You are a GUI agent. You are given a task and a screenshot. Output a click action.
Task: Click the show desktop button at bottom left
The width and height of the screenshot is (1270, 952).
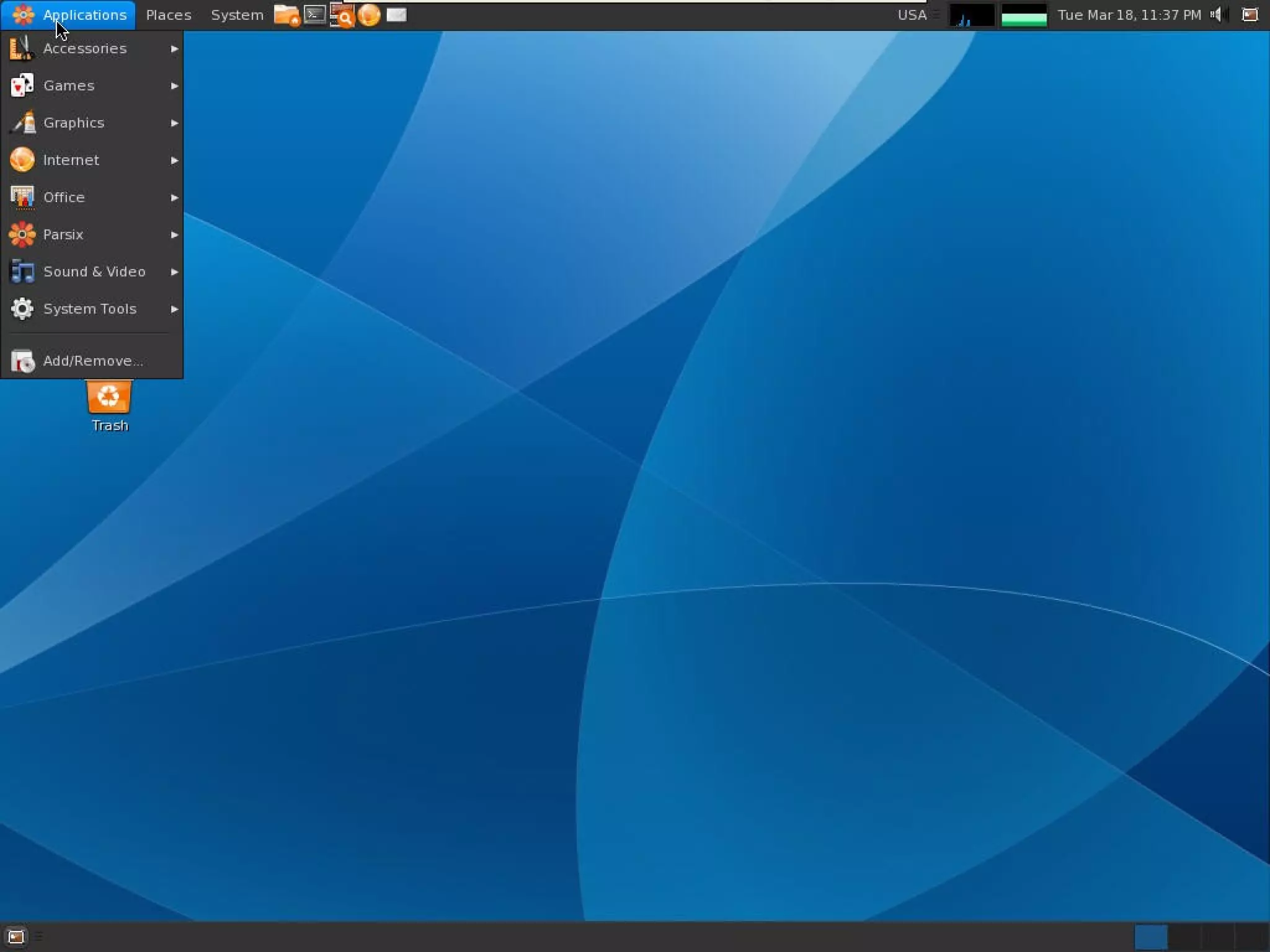pyautogui.click(x=16, y=937)
